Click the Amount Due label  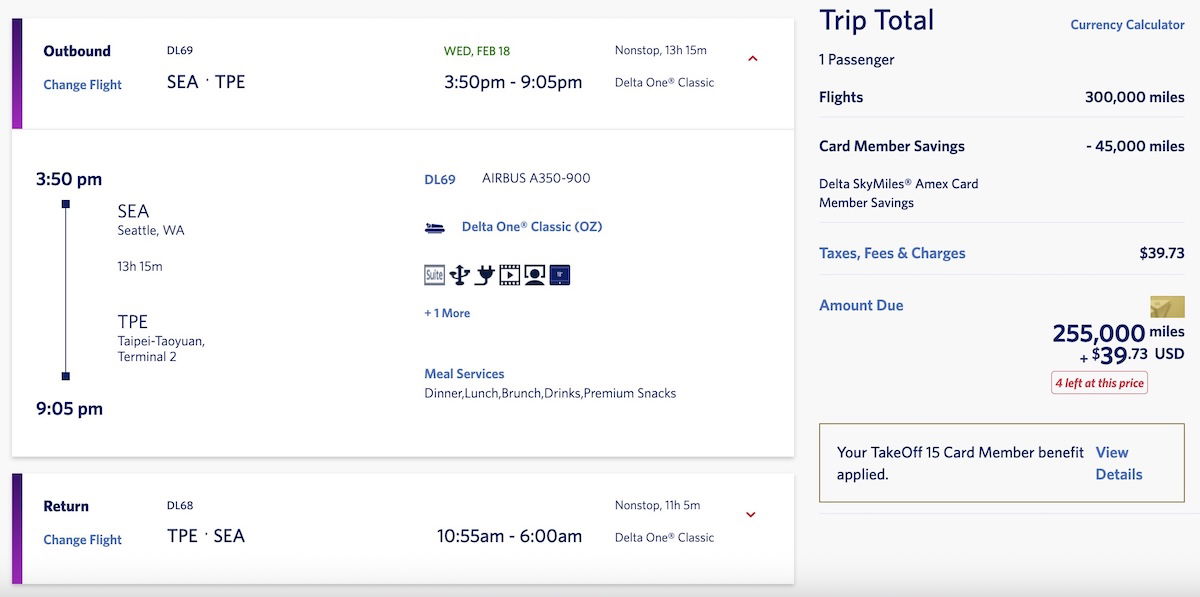pos(861,305)
